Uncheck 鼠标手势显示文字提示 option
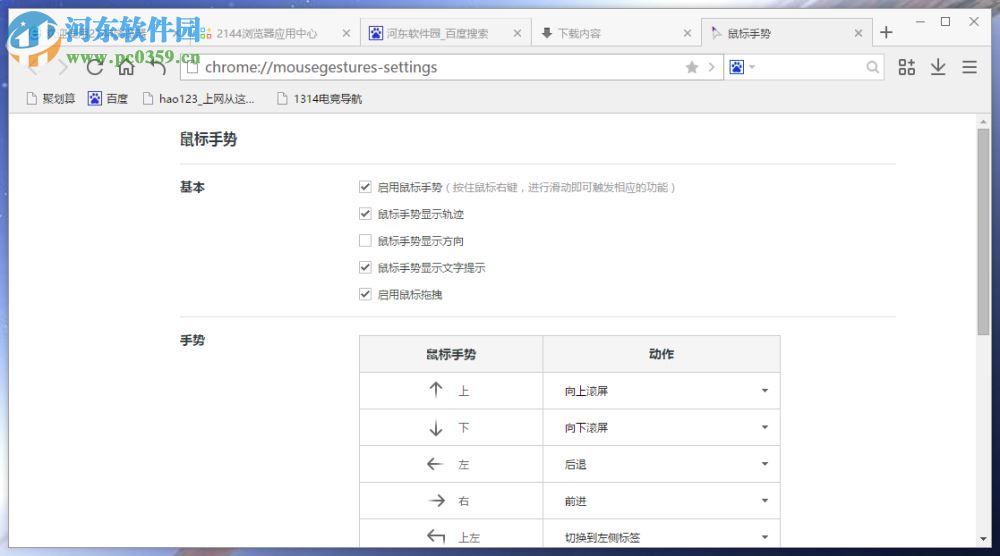Image resolution: width=1000 pixels, height=556 pixels. (x=365, y=268)
